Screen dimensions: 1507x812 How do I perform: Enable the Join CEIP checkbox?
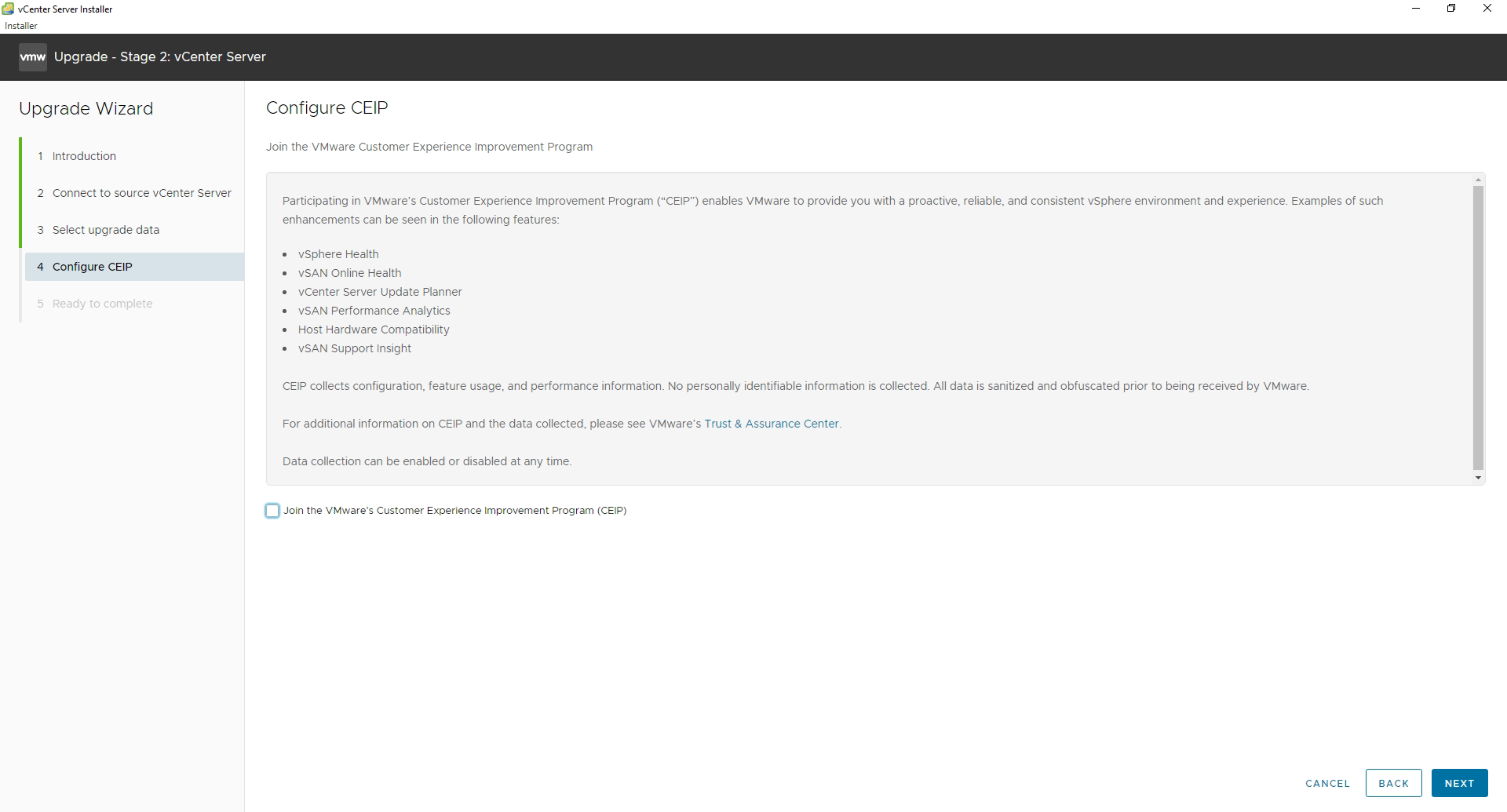(x=272, y=511)
